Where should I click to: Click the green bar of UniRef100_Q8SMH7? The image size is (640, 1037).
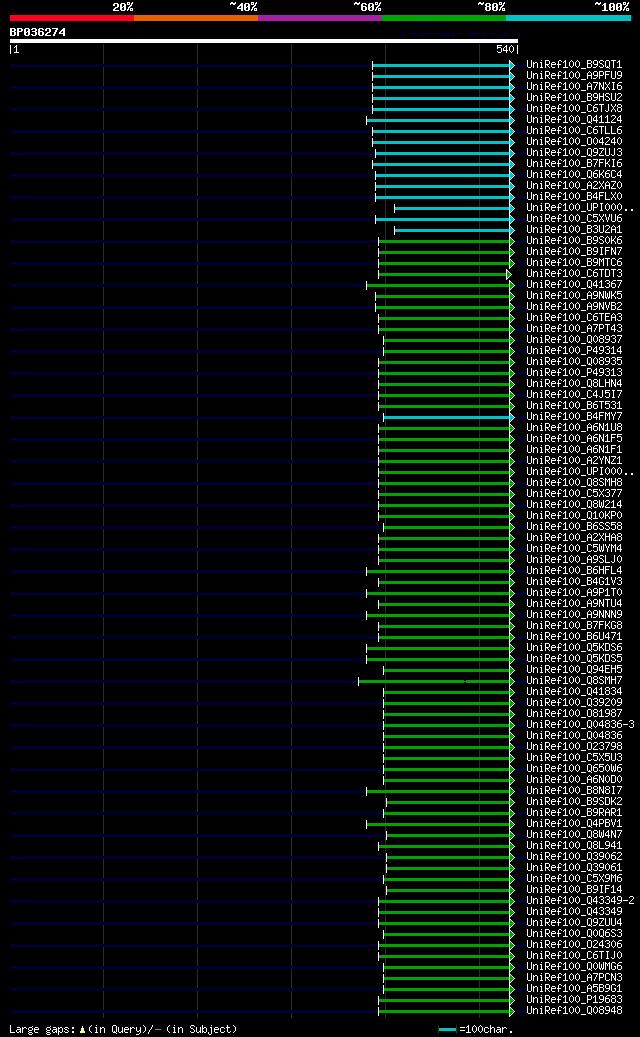[434, 681]
